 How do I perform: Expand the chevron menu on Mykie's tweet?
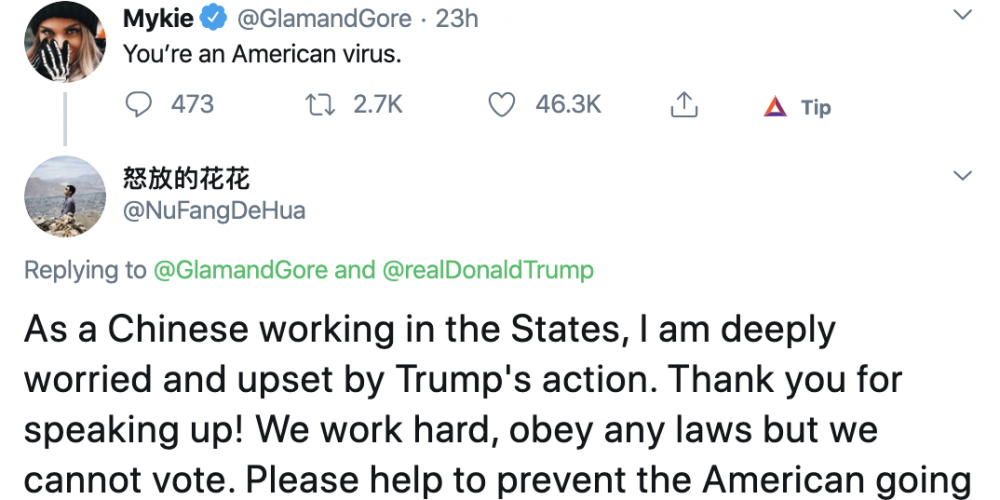[x=962, y=15]
